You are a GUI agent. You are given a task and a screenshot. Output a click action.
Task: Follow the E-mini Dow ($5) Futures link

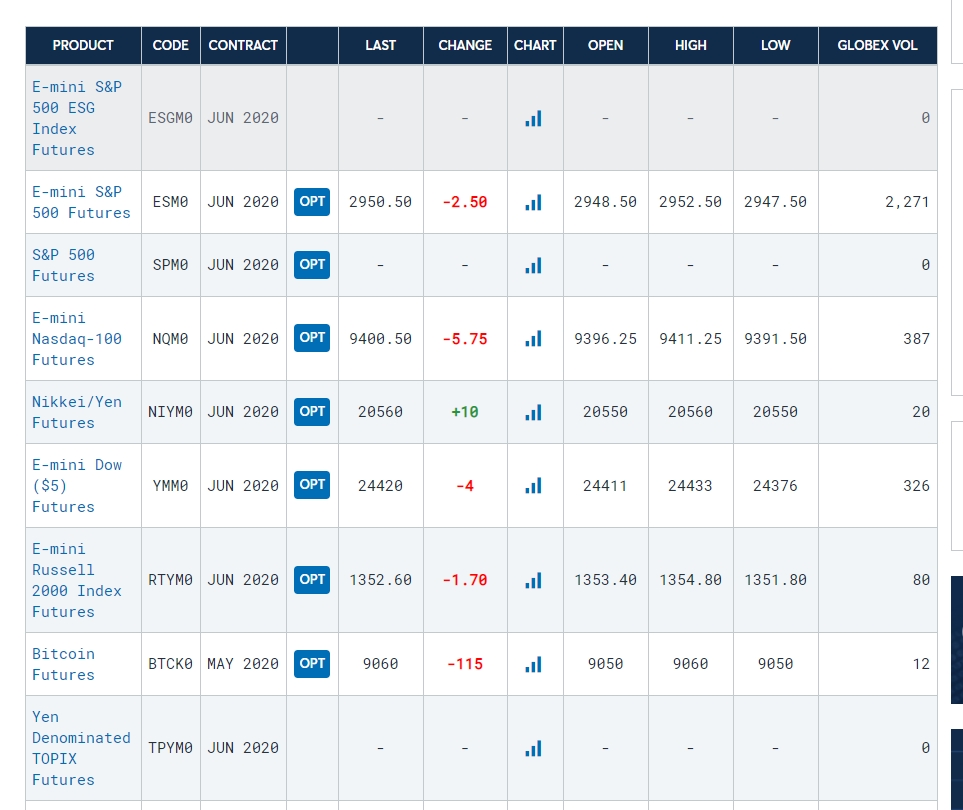(x=77, y=486)
